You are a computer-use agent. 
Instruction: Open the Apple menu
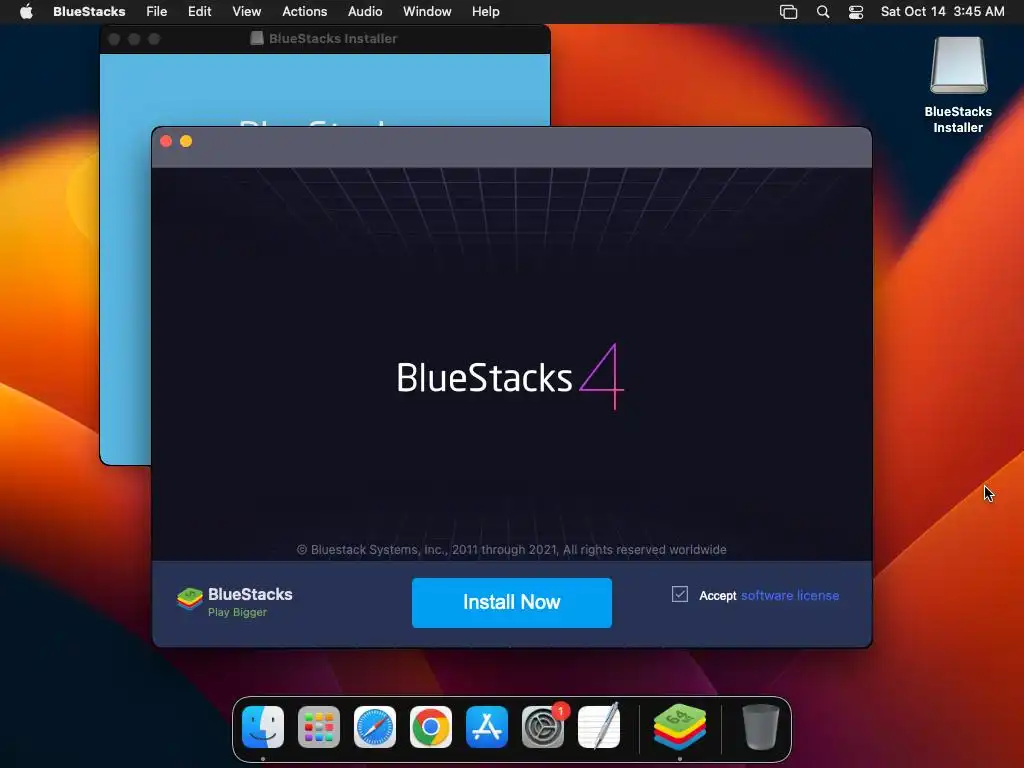26,12
